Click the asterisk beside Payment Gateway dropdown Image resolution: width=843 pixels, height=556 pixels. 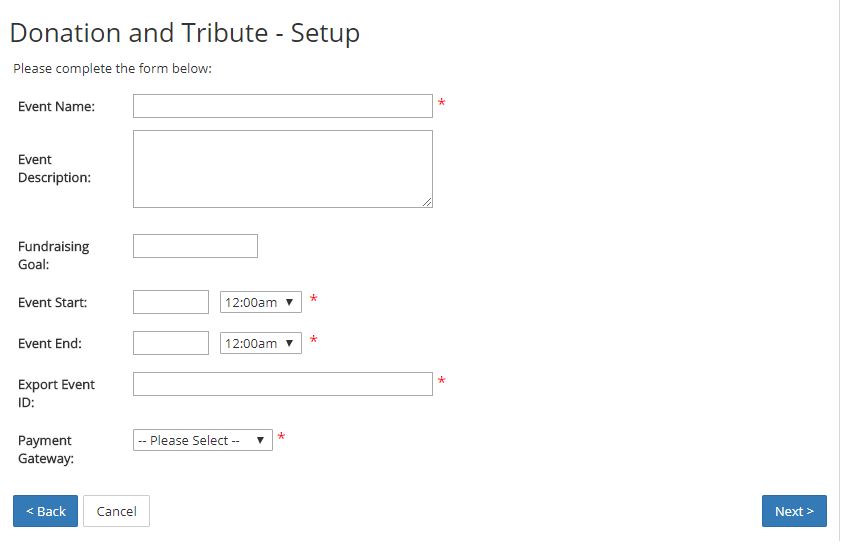pos(281,437)
